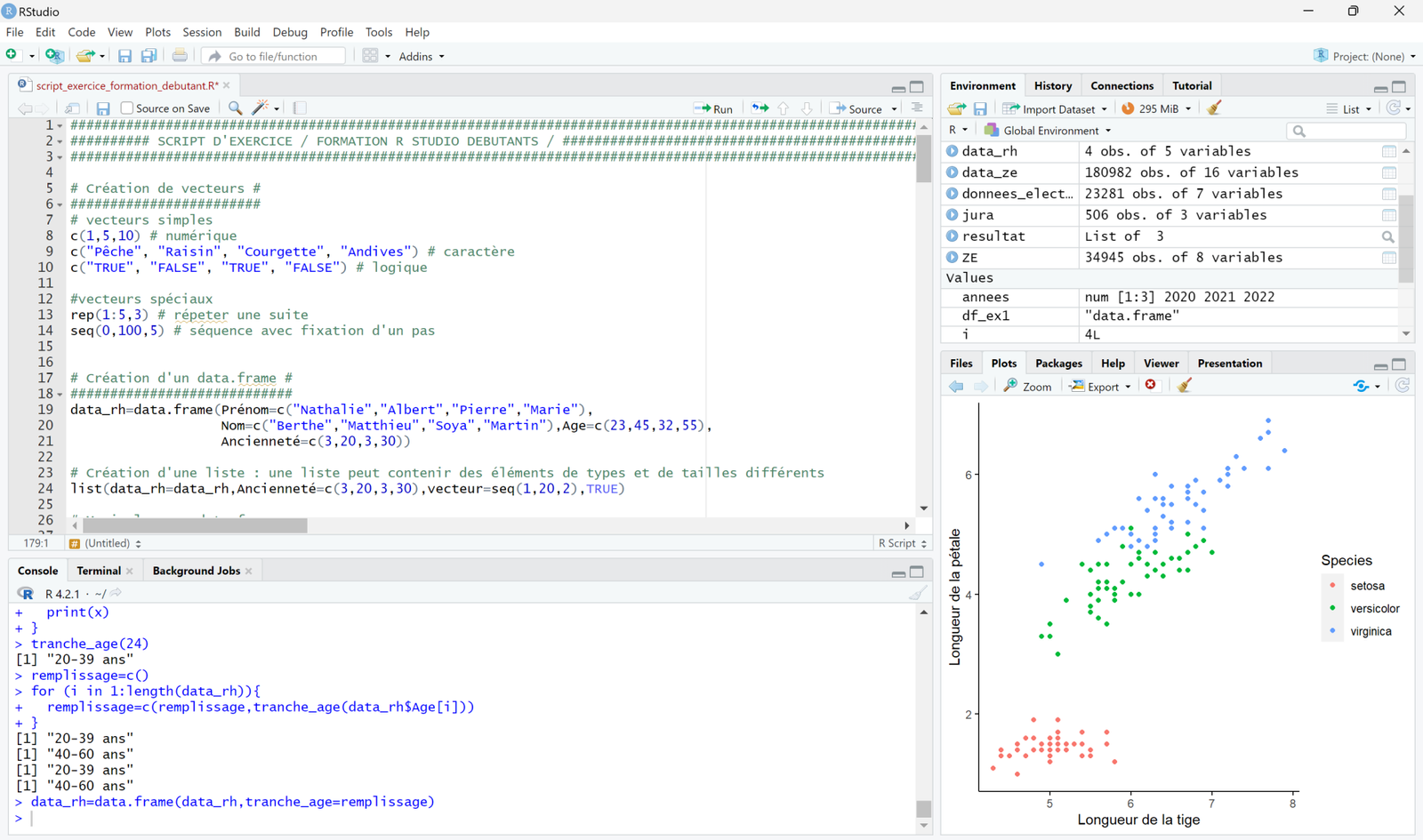Expand resultat object with blue arrow

click(952, 236)
